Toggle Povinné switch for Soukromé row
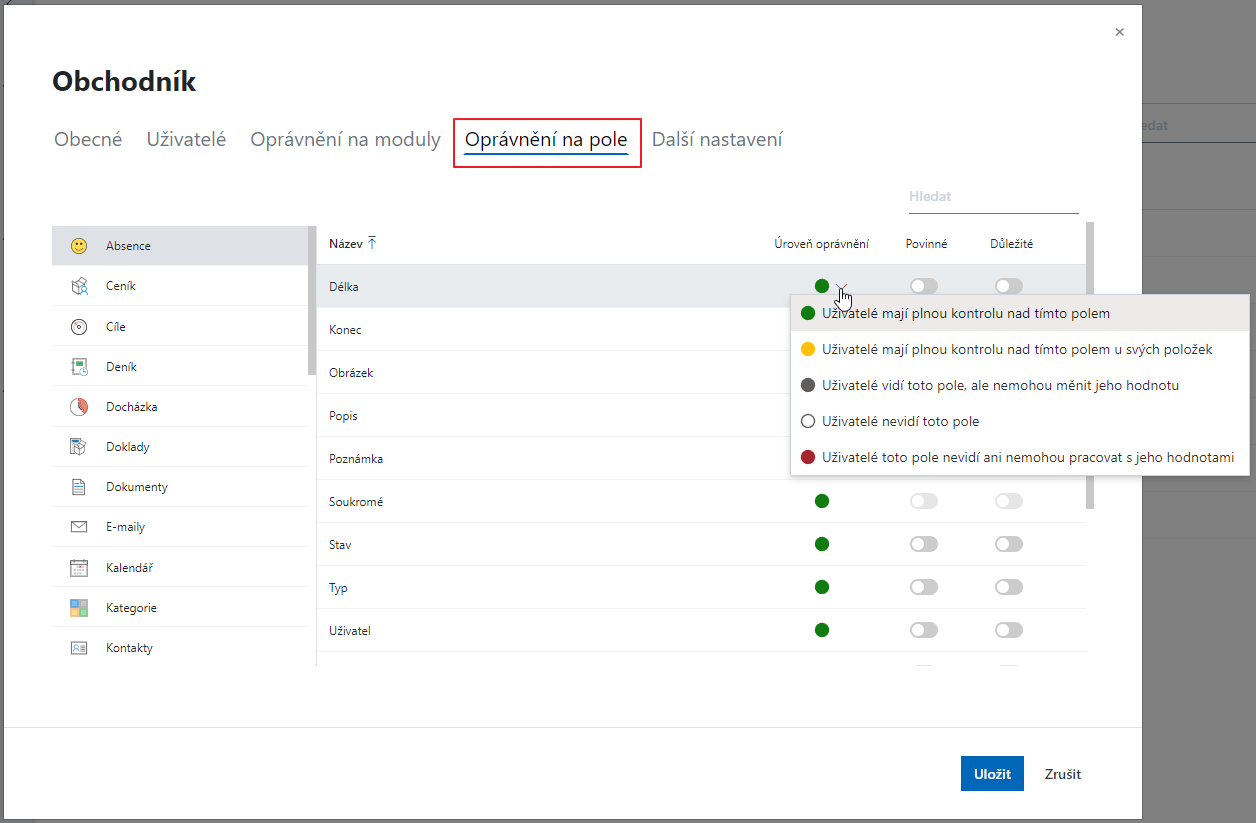 coord(924,501)
